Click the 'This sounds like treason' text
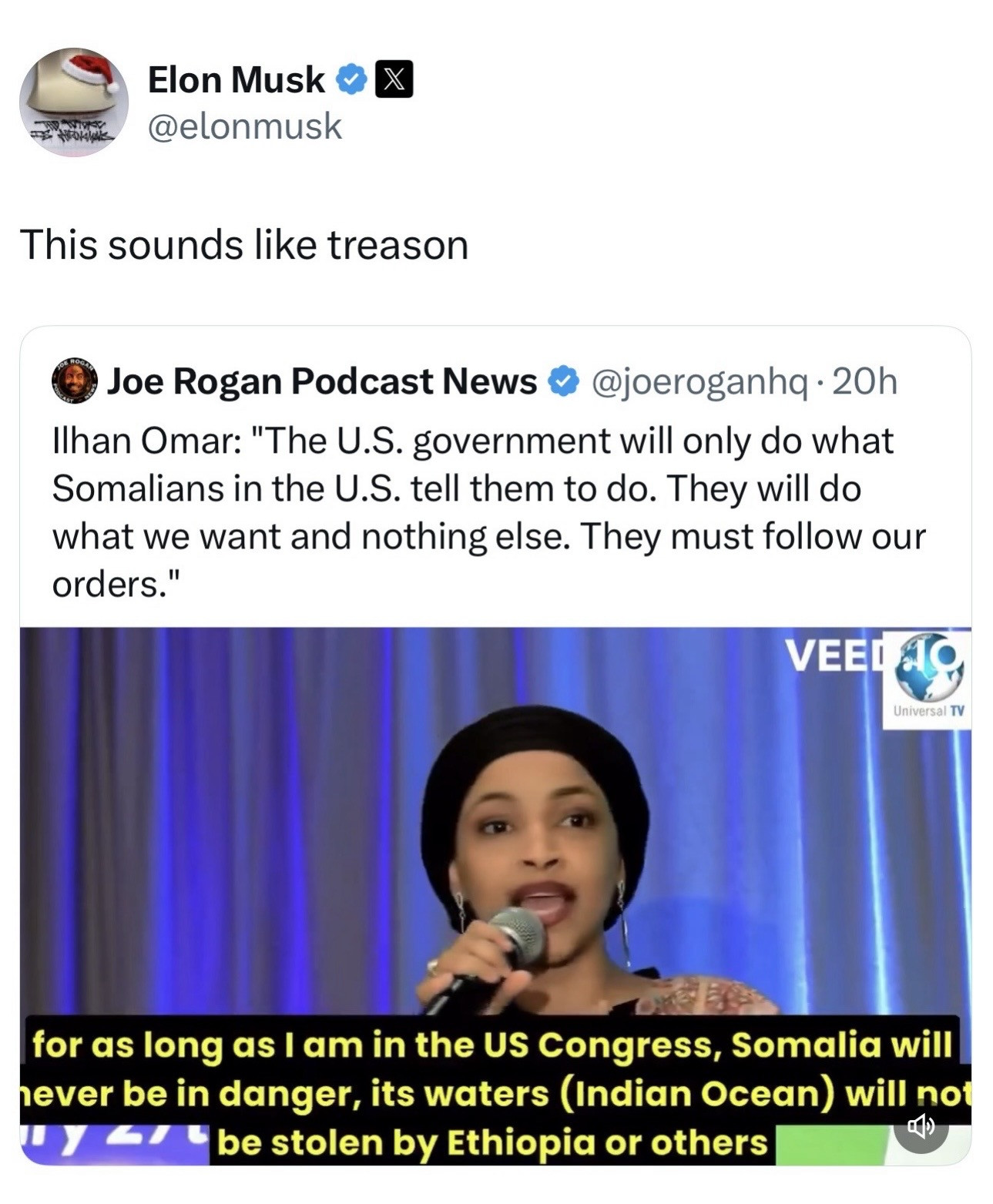 (x=244, y=244)
